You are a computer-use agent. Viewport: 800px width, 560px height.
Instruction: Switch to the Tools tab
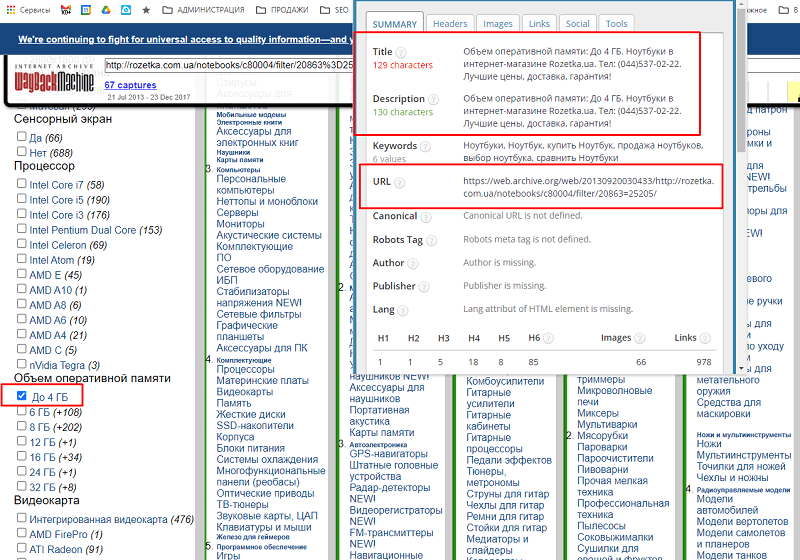click(x=616, y=23)
